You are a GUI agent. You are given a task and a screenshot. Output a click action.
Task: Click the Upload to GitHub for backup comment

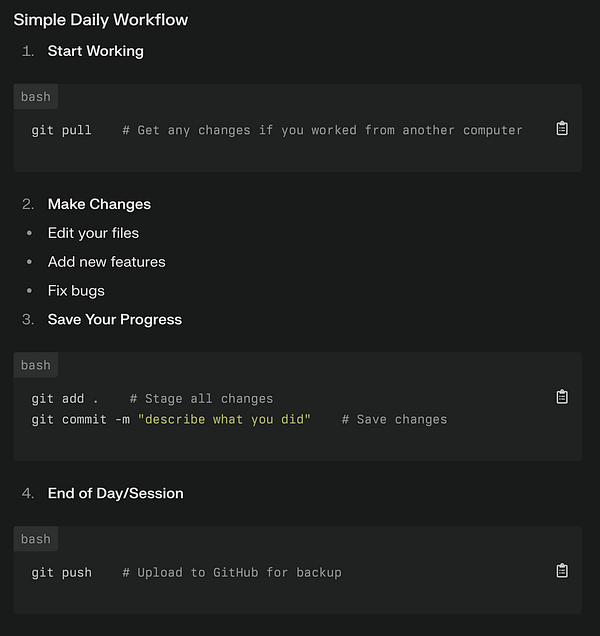coord(232,572)
